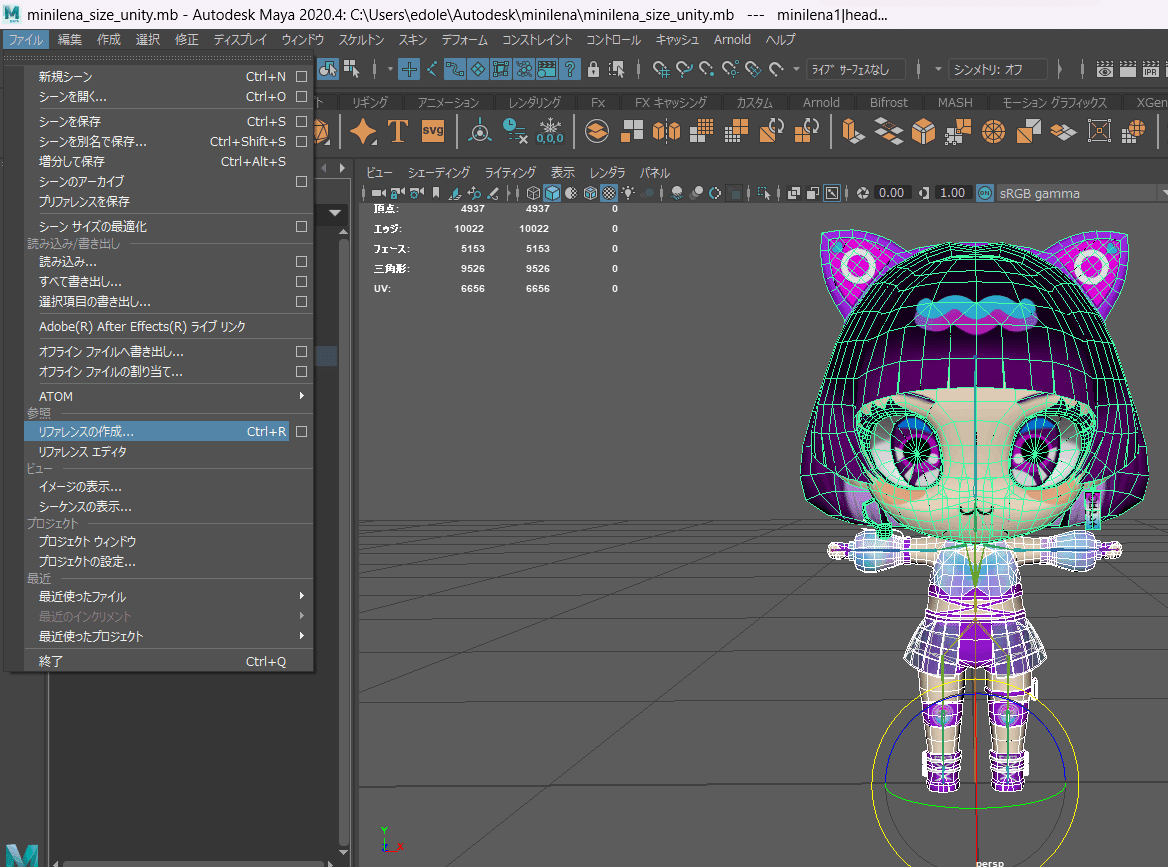Open option box for 読み込み

click(x=302, y=261)
